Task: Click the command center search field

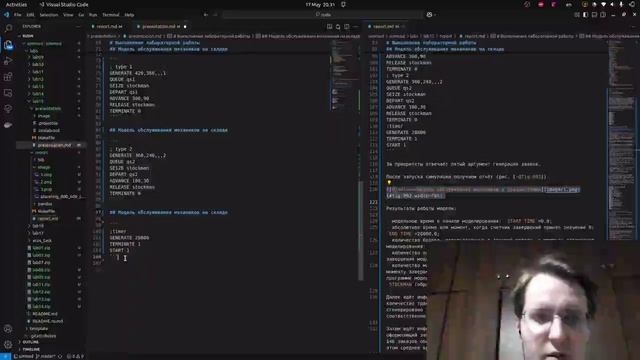Action: 323,15
